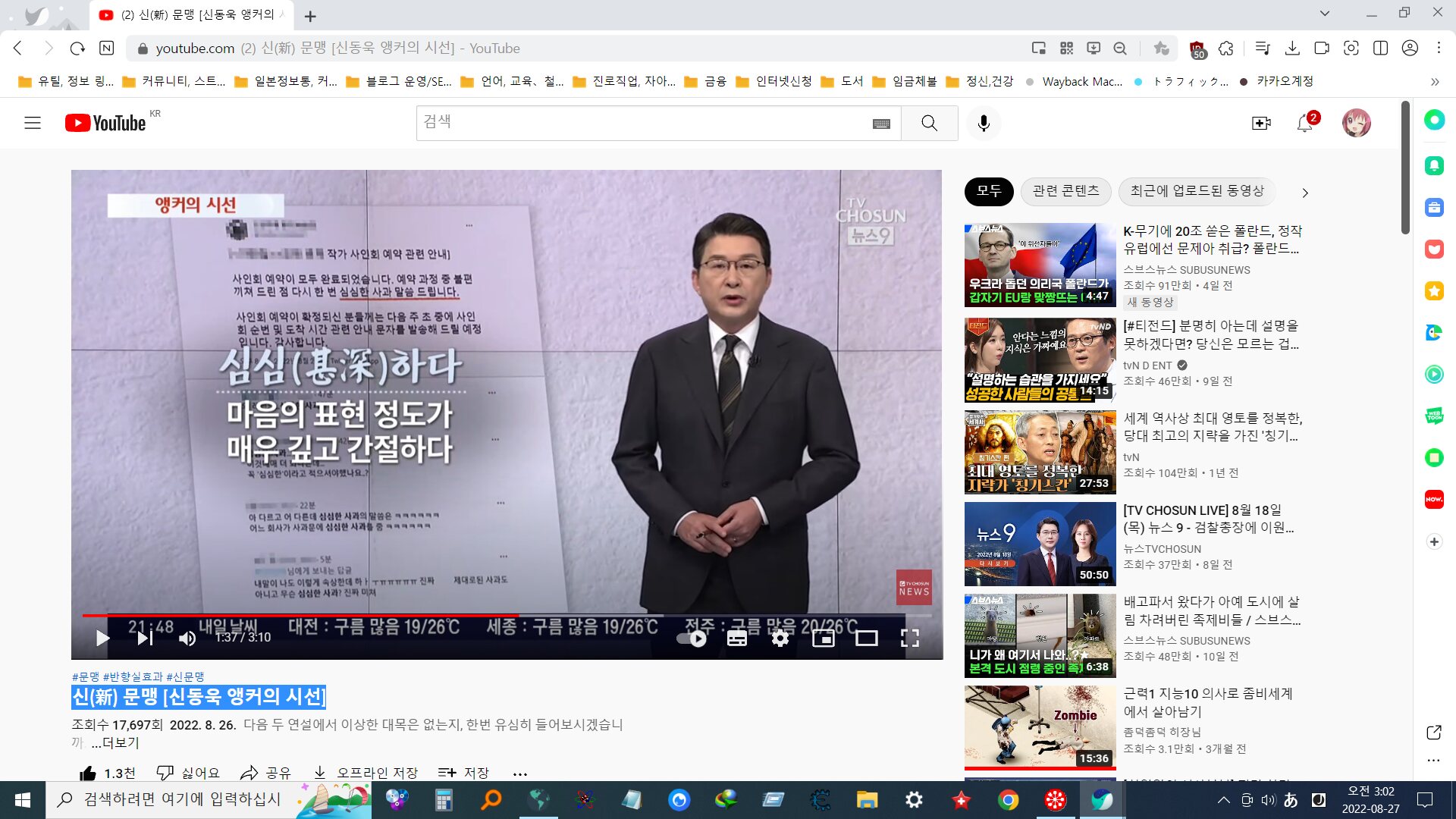Screen dimensions: 1456x819
Task: Mute the video volume icon
Action: [187, 639]
